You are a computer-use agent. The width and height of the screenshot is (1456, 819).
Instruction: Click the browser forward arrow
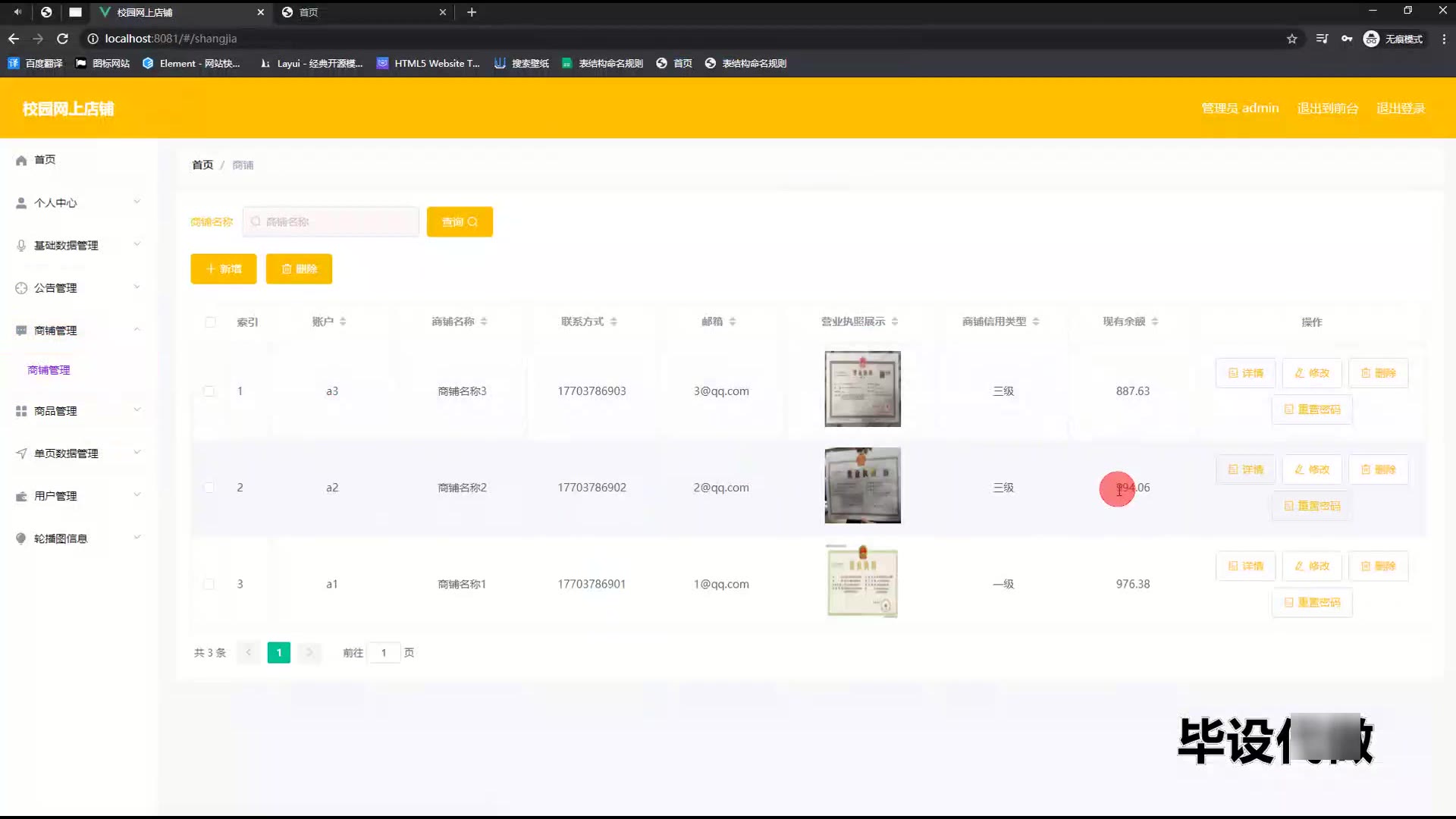[x=38, y=39]
